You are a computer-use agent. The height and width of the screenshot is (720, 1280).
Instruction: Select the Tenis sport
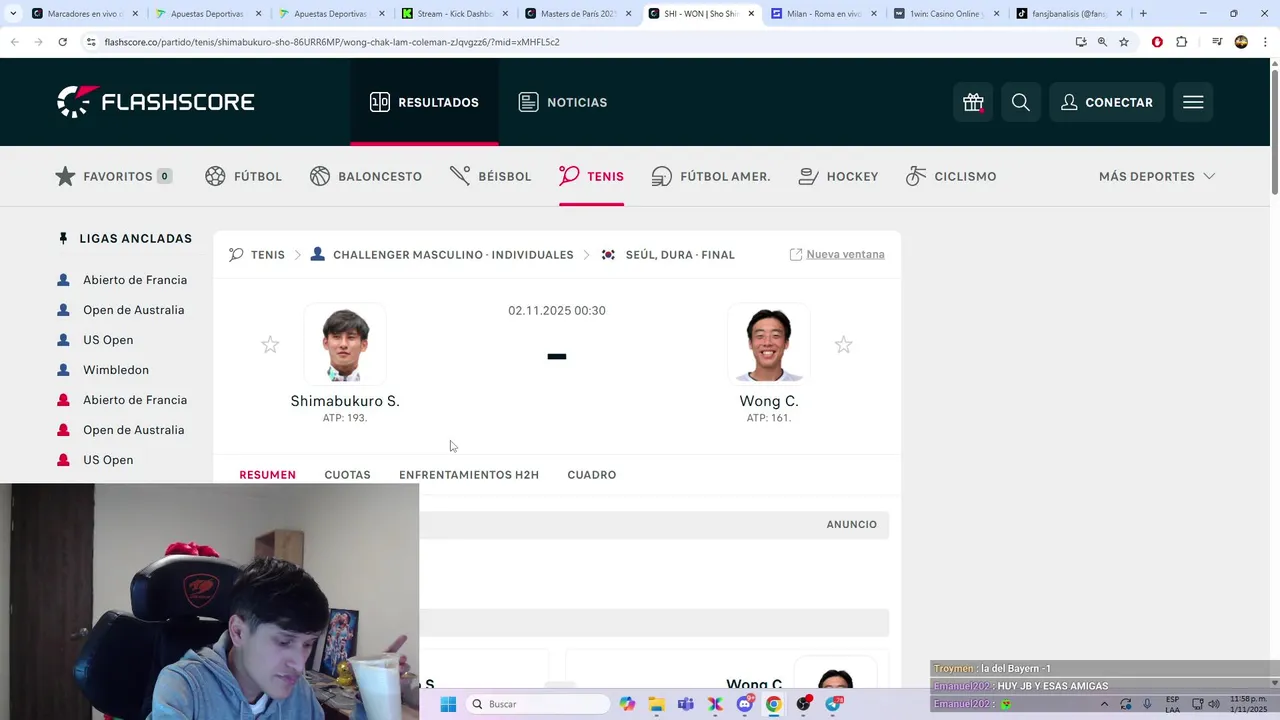591,176
